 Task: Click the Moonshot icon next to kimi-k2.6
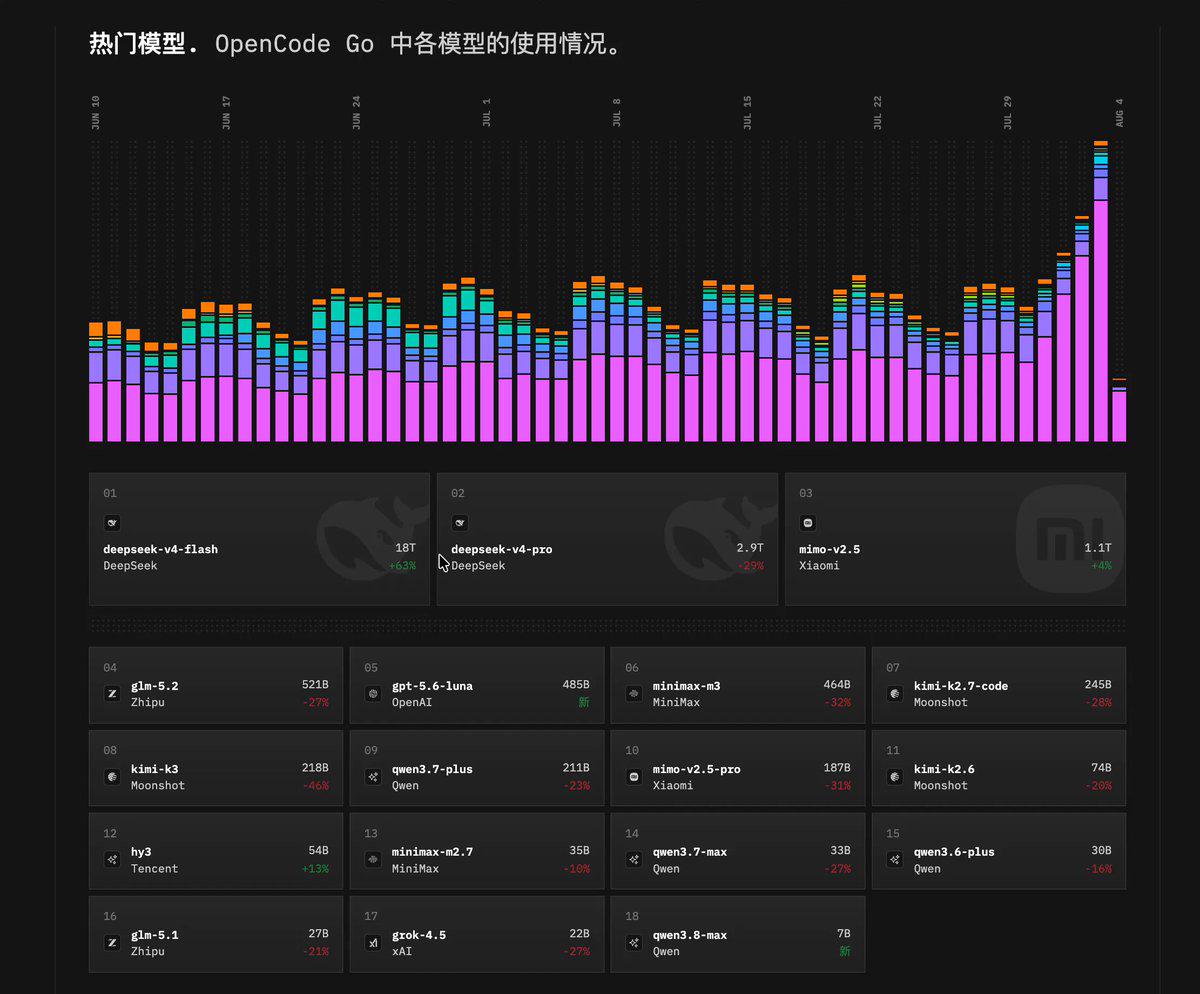(x=895, y=776)
